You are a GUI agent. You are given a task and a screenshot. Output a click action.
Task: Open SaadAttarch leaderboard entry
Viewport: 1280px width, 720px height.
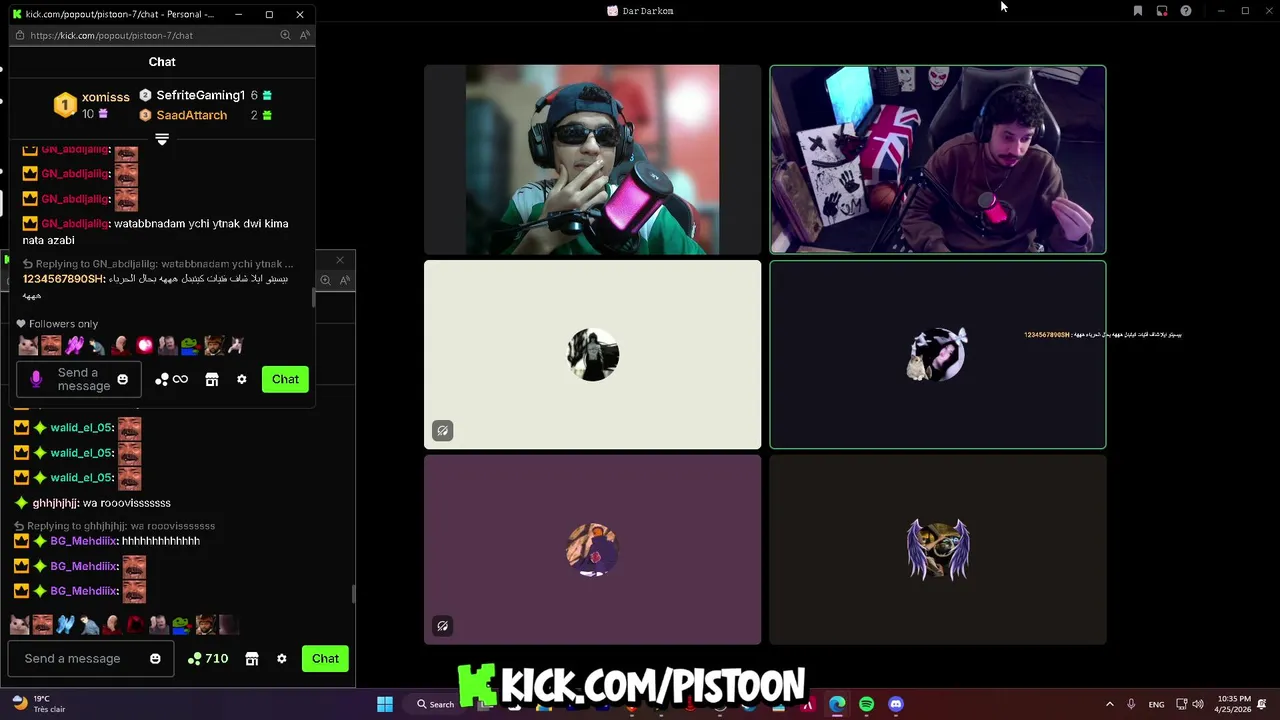tap(205, 115)
